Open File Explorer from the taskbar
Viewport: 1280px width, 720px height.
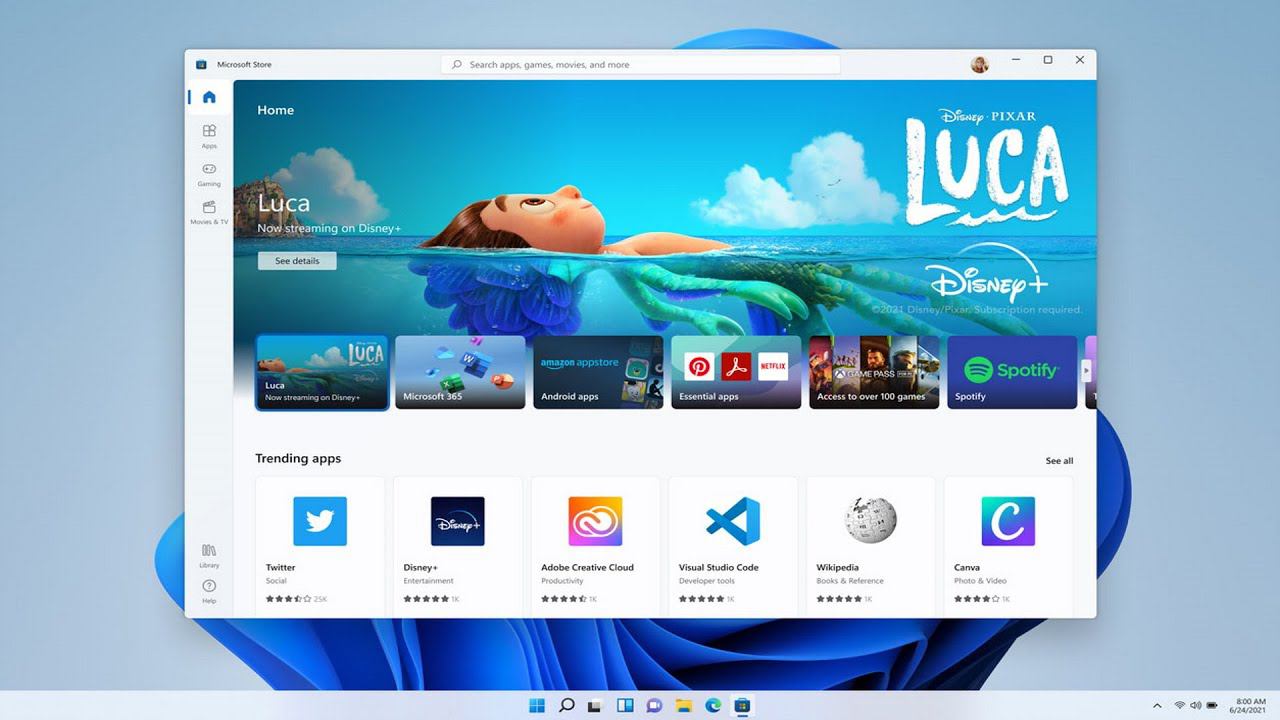pos(683,705)
